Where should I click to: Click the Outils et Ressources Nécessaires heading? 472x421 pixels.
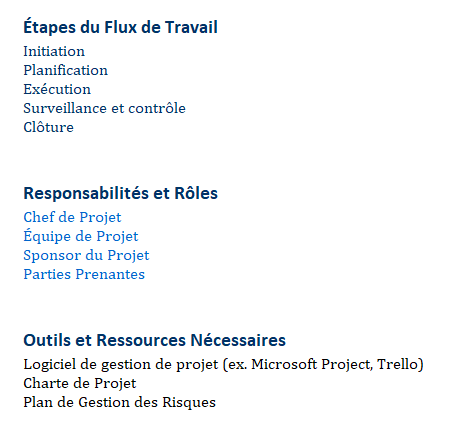pyautogui.click(x=154, y=340)
